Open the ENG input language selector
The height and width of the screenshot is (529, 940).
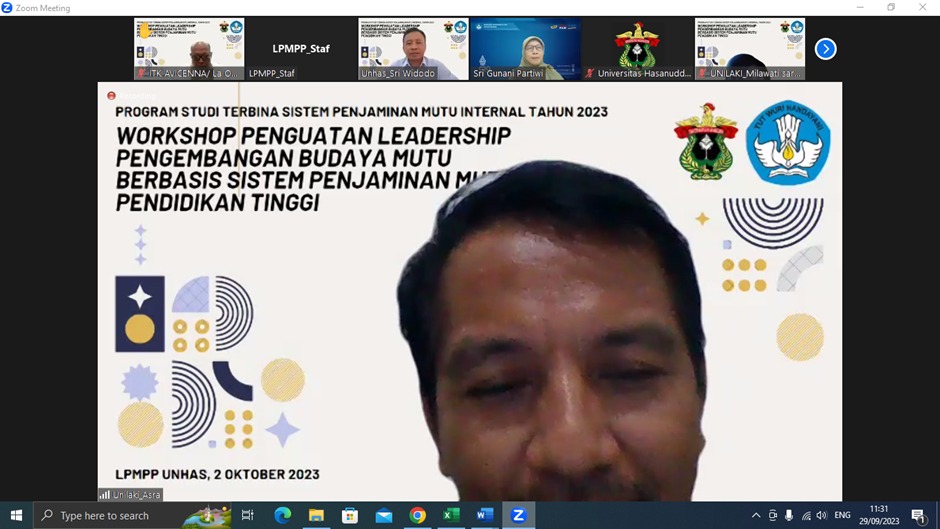click(842, 516)
